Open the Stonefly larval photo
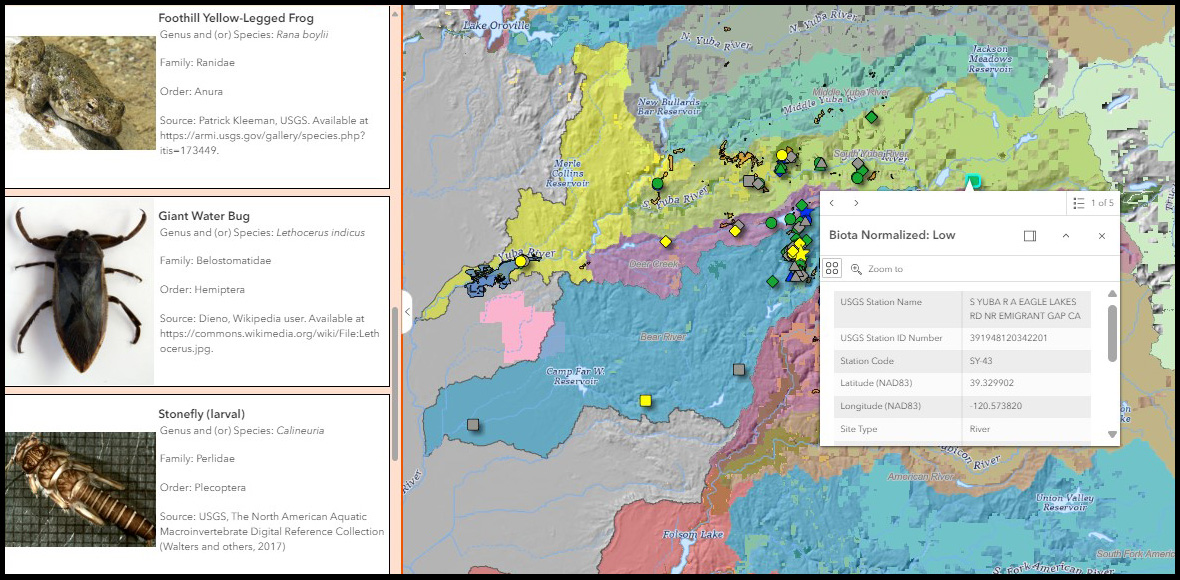 pos(81,488)
